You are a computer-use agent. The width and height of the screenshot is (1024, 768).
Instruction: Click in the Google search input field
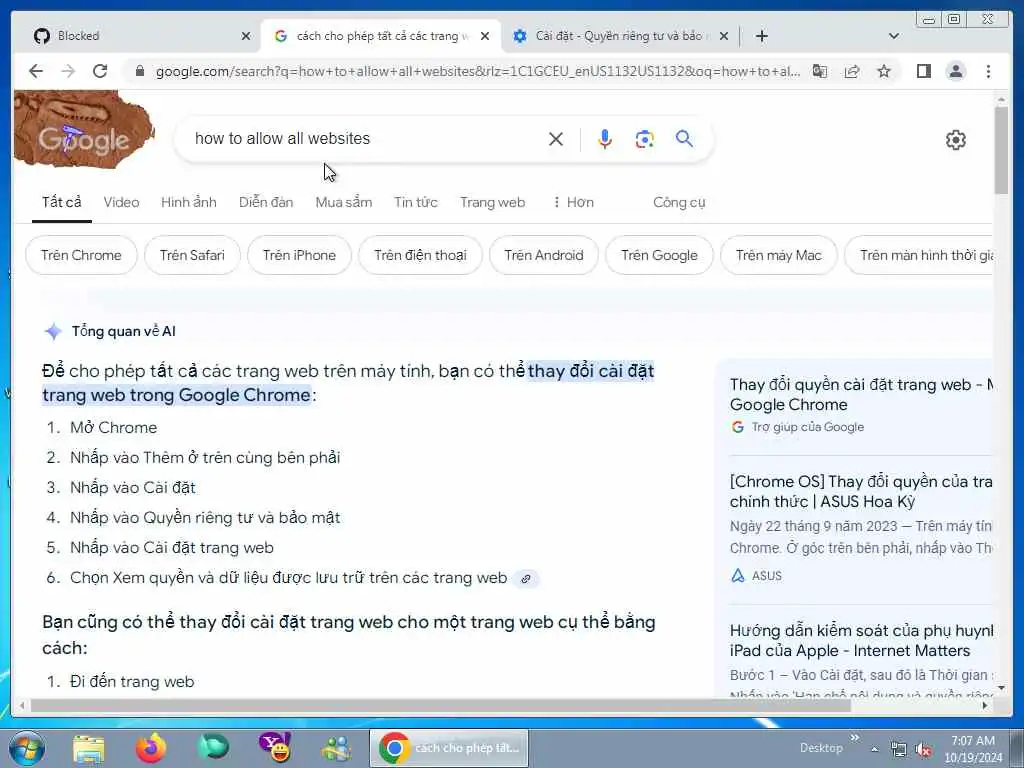(366, 138)
